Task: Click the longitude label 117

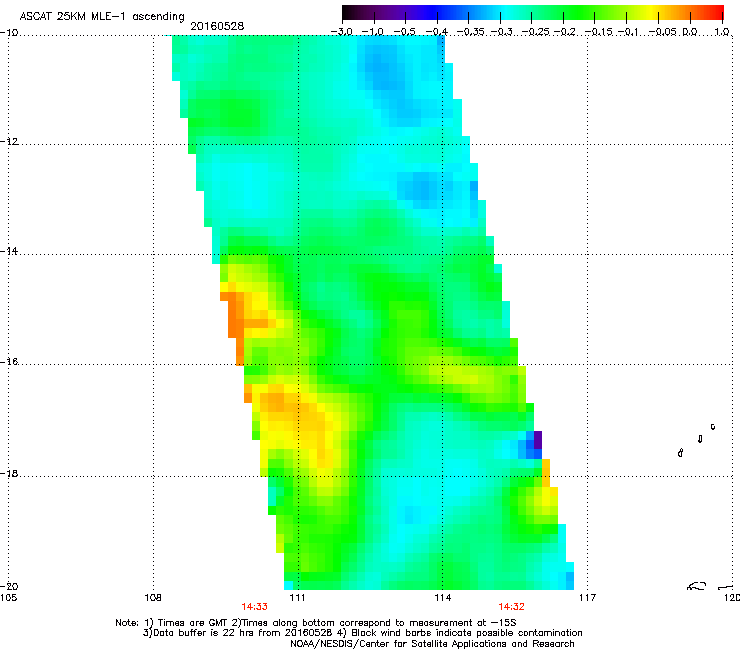Action: [587, 598]
